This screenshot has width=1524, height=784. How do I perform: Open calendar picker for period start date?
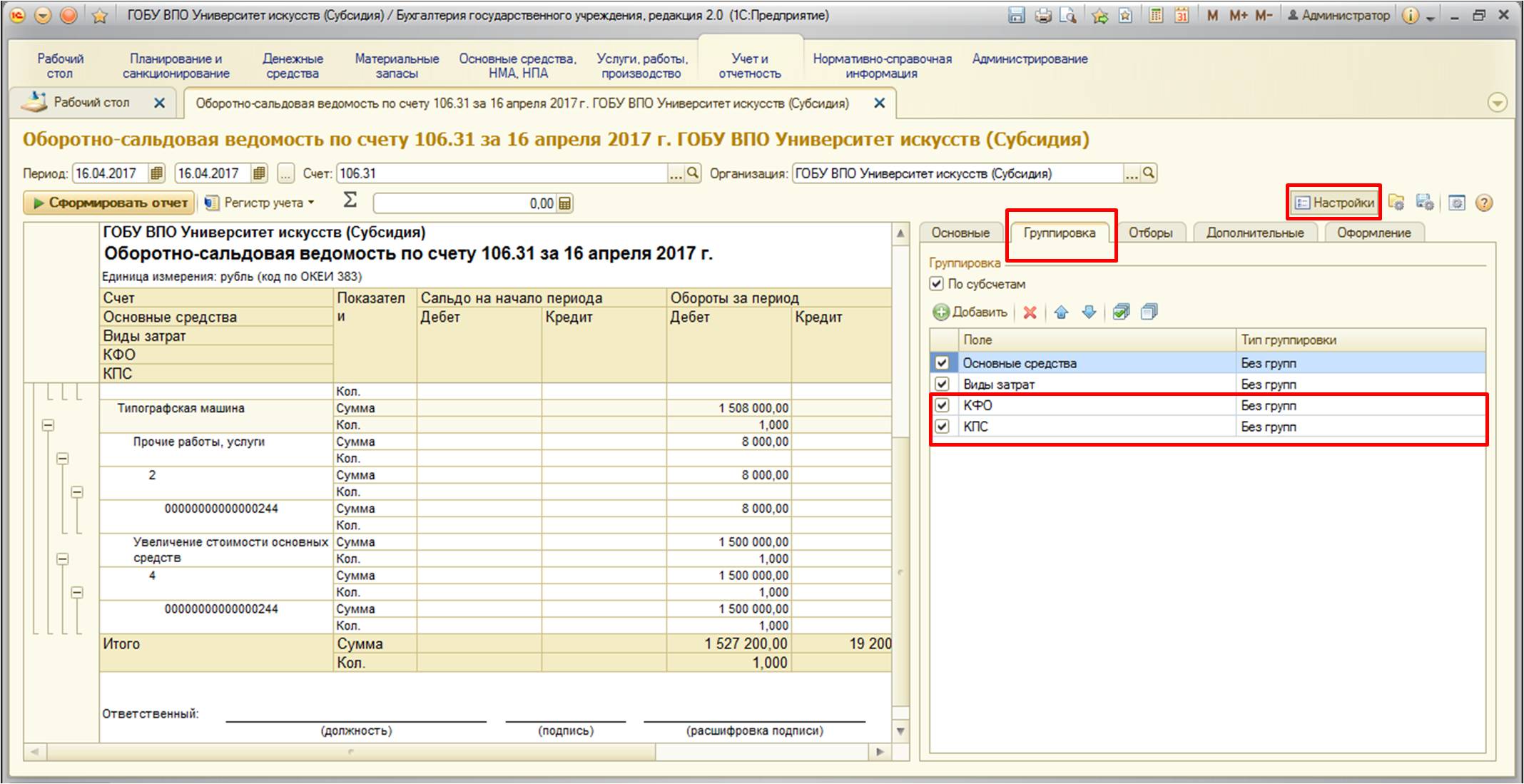(x=156, y=173)
